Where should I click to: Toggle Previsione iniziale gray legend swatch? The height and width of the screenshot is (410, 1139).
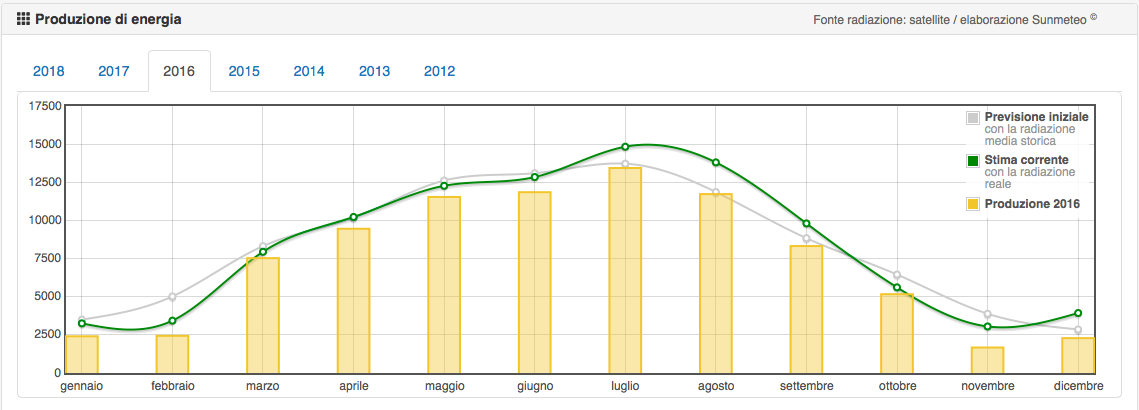(973, 118)
